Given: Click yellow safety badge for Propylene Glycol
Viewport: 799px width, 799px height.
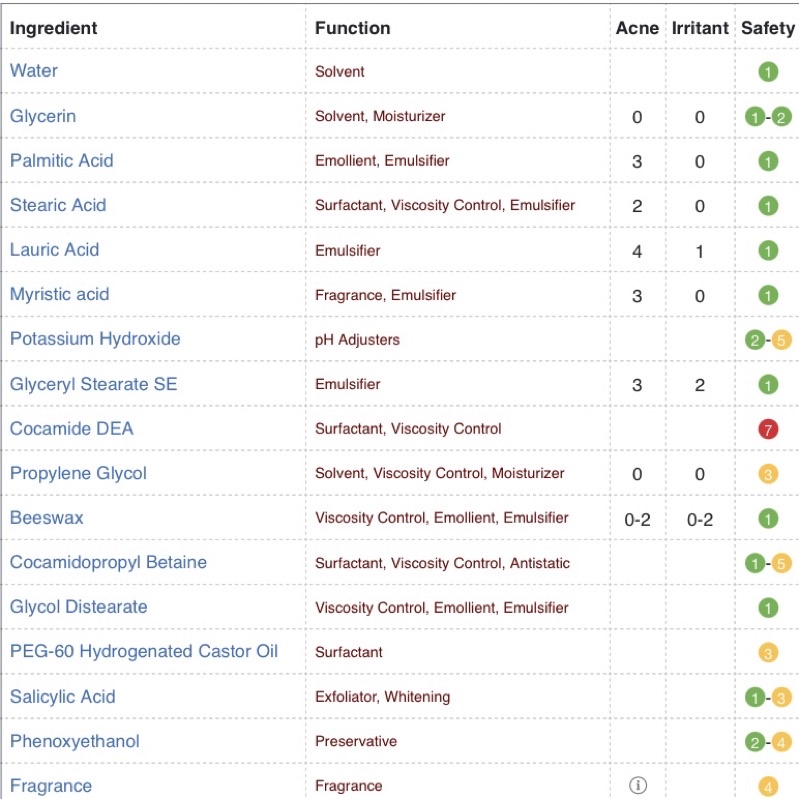Looking at the screenshot, I should (x=768, y=474).
